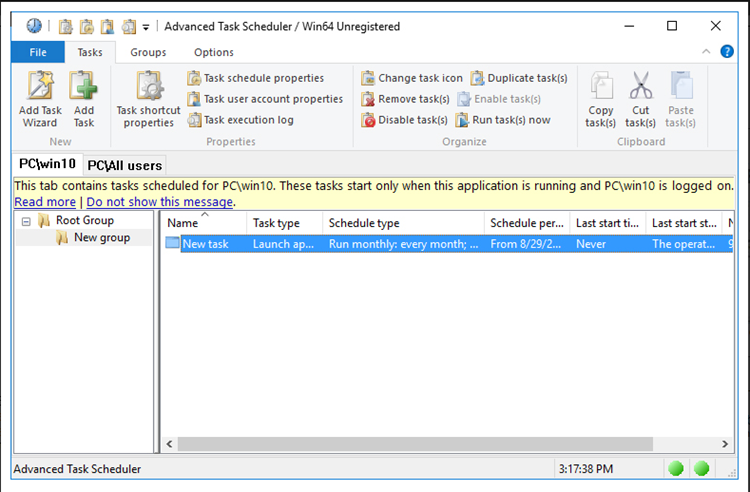Screen dimensions: 750x492
Task: Open the Add Task Wizard
Action: point(39,98)
